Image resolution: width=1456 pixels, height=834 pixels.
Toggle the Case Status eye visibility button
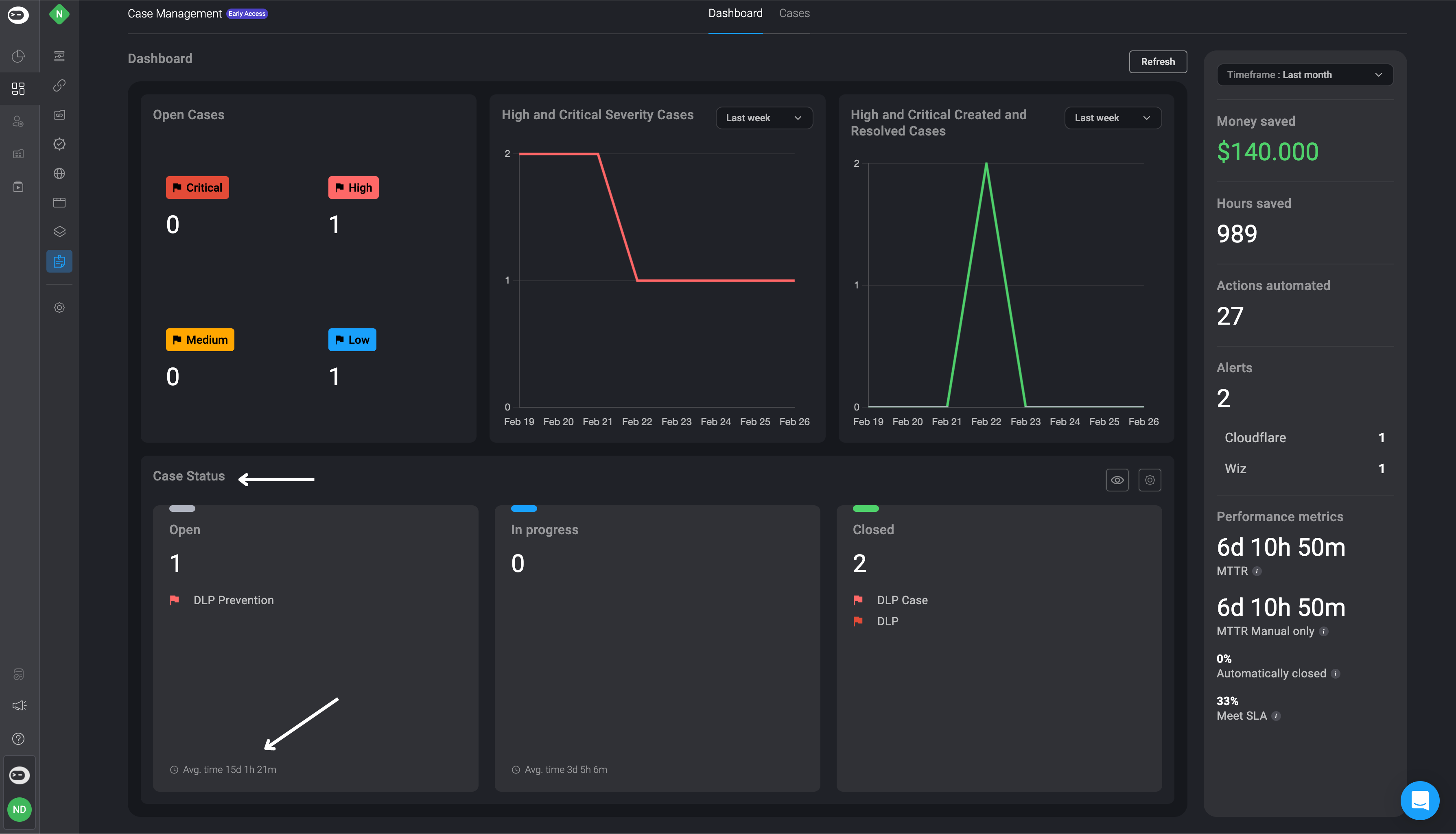[x=1117, y=480]
